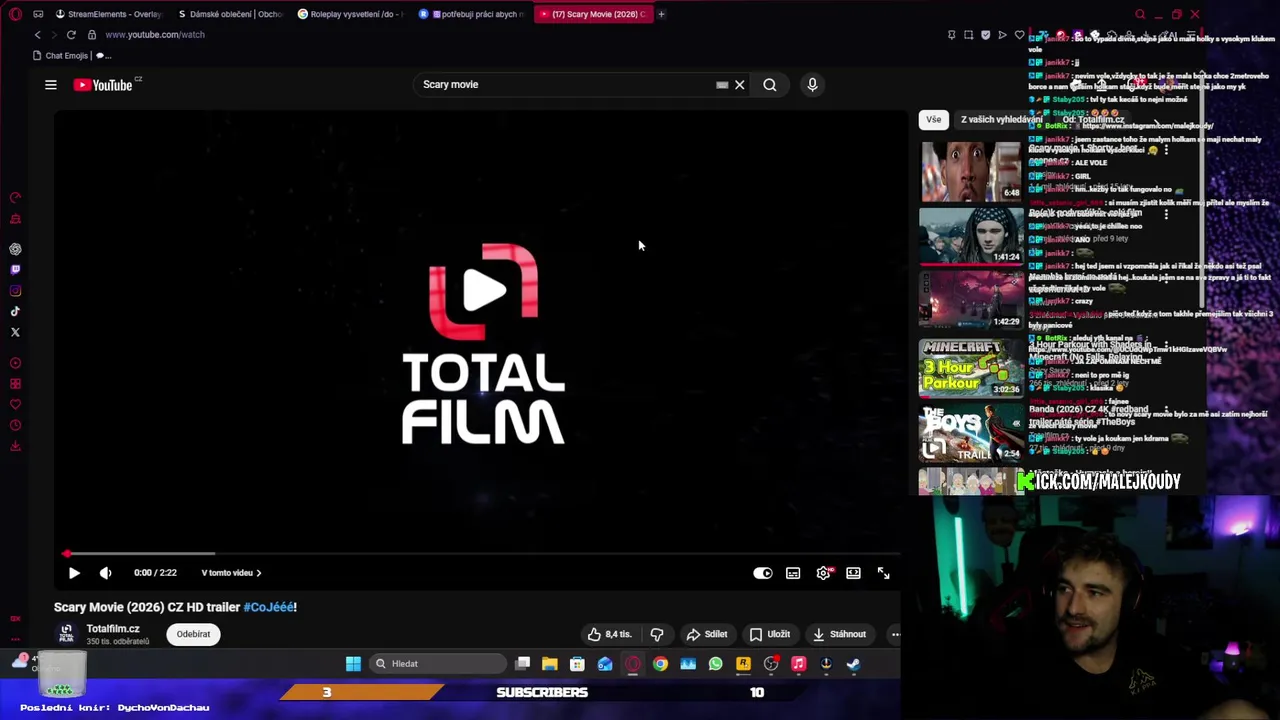Open the Totalfilm.cz channel name
The image size is (1280, 720).
point(113,629)
